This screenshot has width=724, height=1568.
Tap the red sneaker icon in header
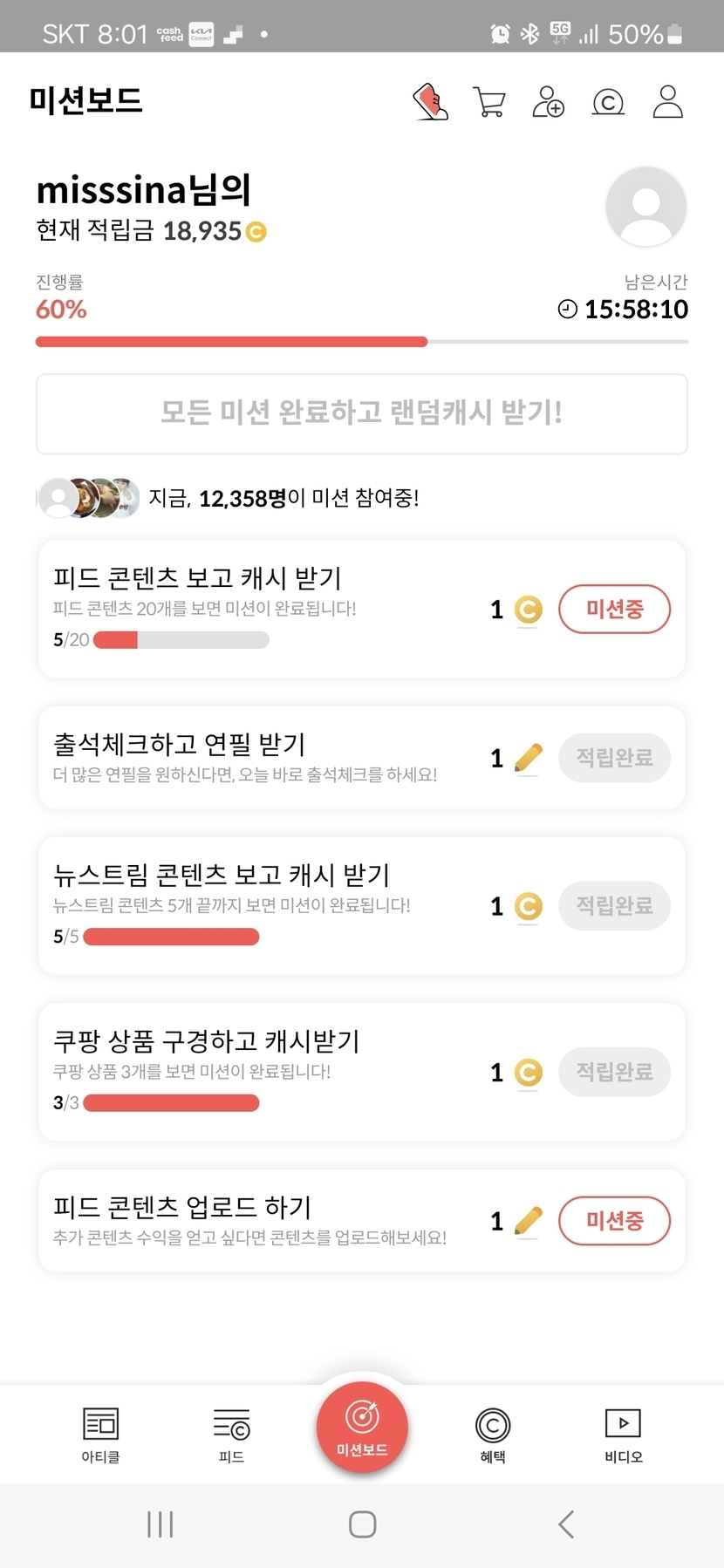[430, 101]
